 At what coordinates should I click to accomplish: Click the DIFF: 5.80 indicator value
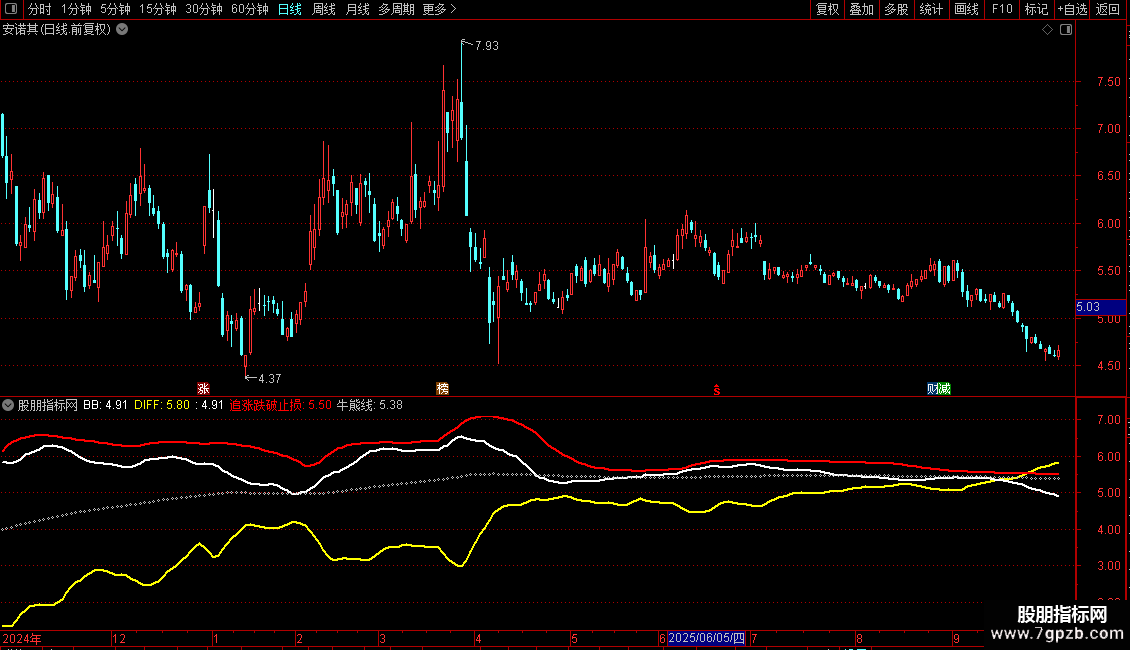162,405
